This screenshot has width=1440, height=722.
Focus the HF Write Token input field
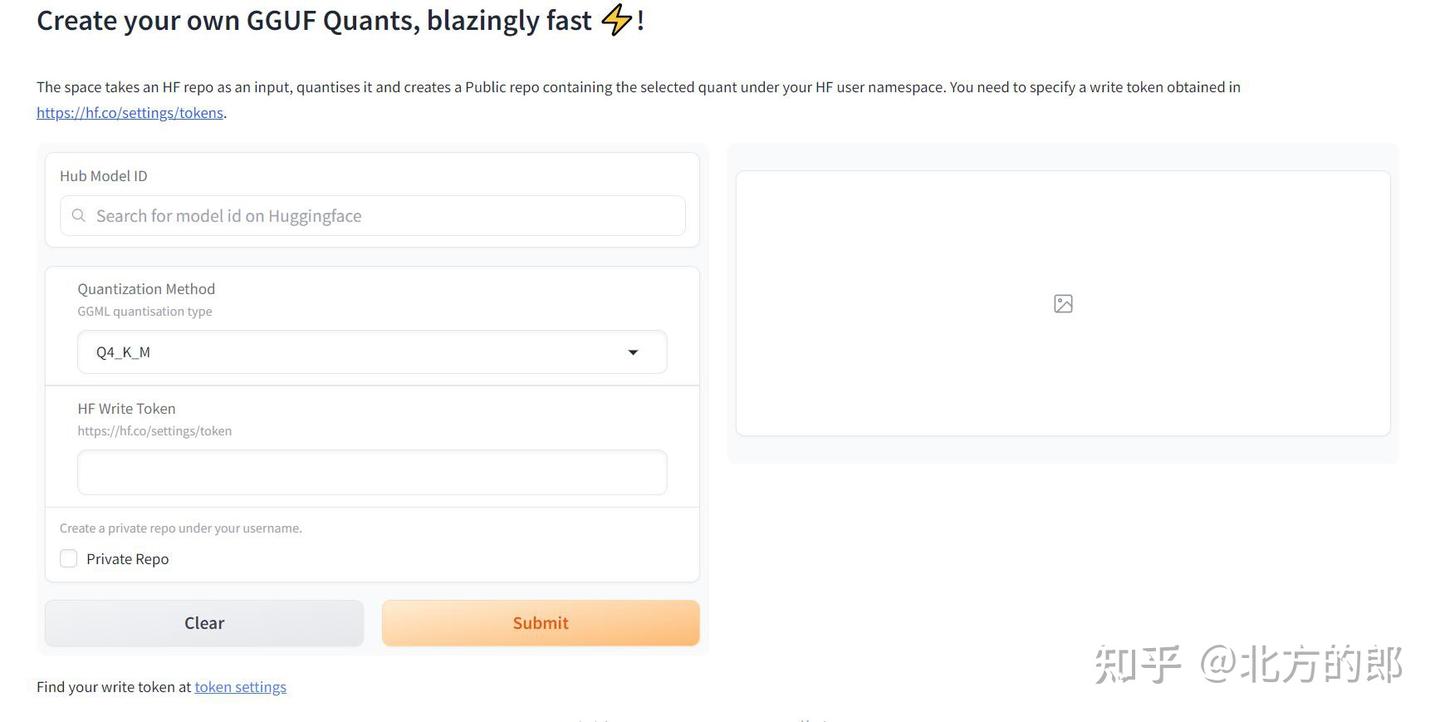[372, 473]
